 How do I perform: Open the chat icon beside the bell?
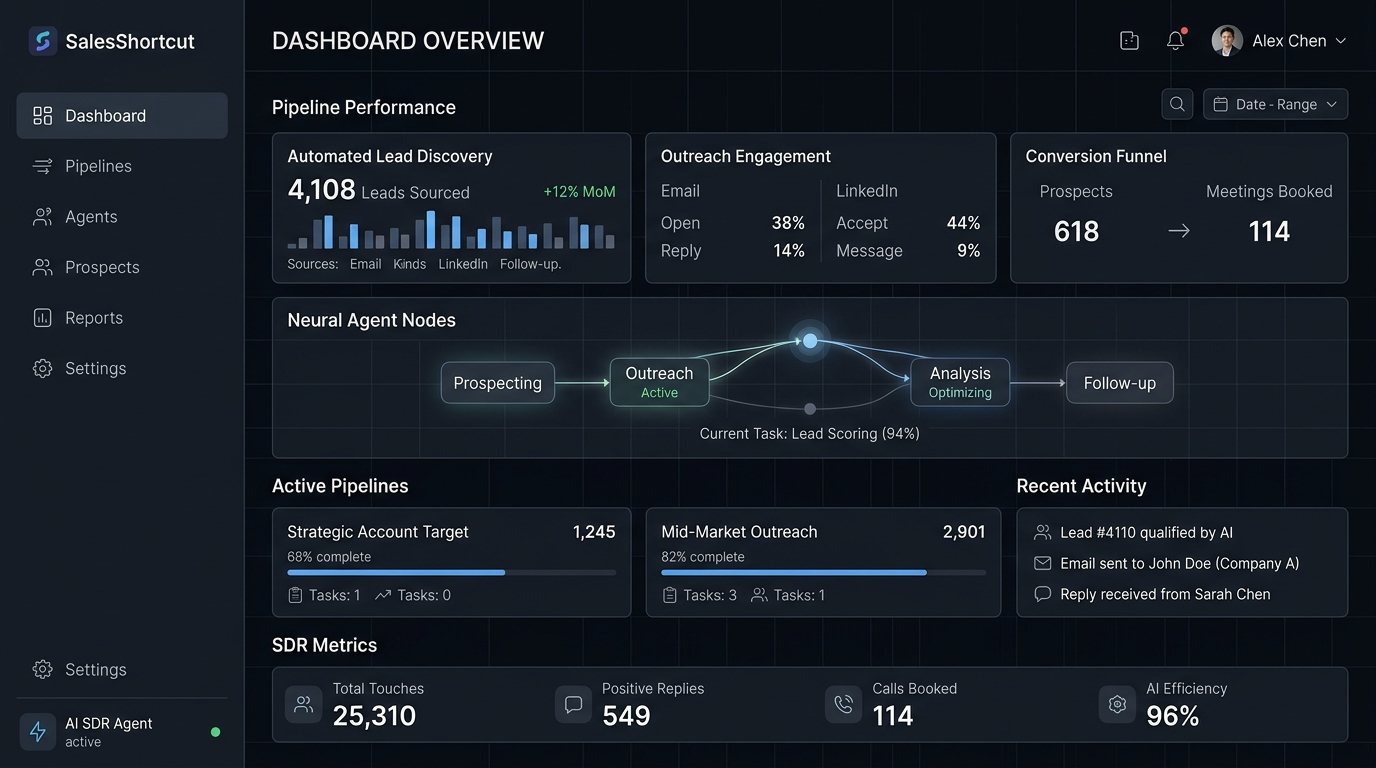pos(1129,41)
